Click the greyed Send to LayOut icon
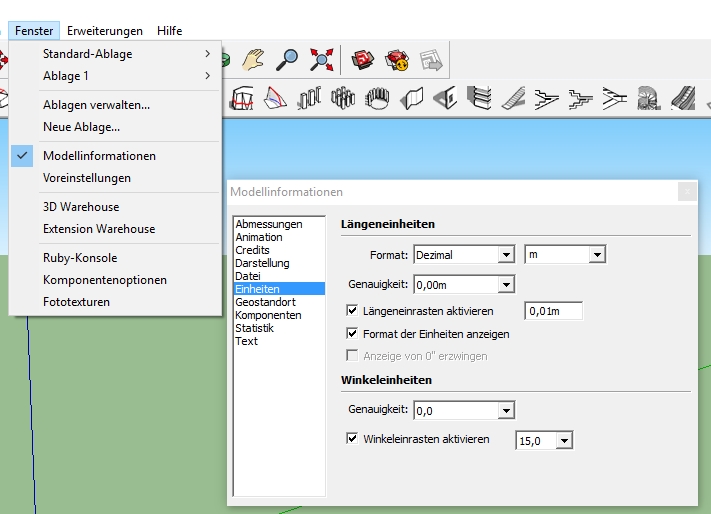 click(431, 60)
